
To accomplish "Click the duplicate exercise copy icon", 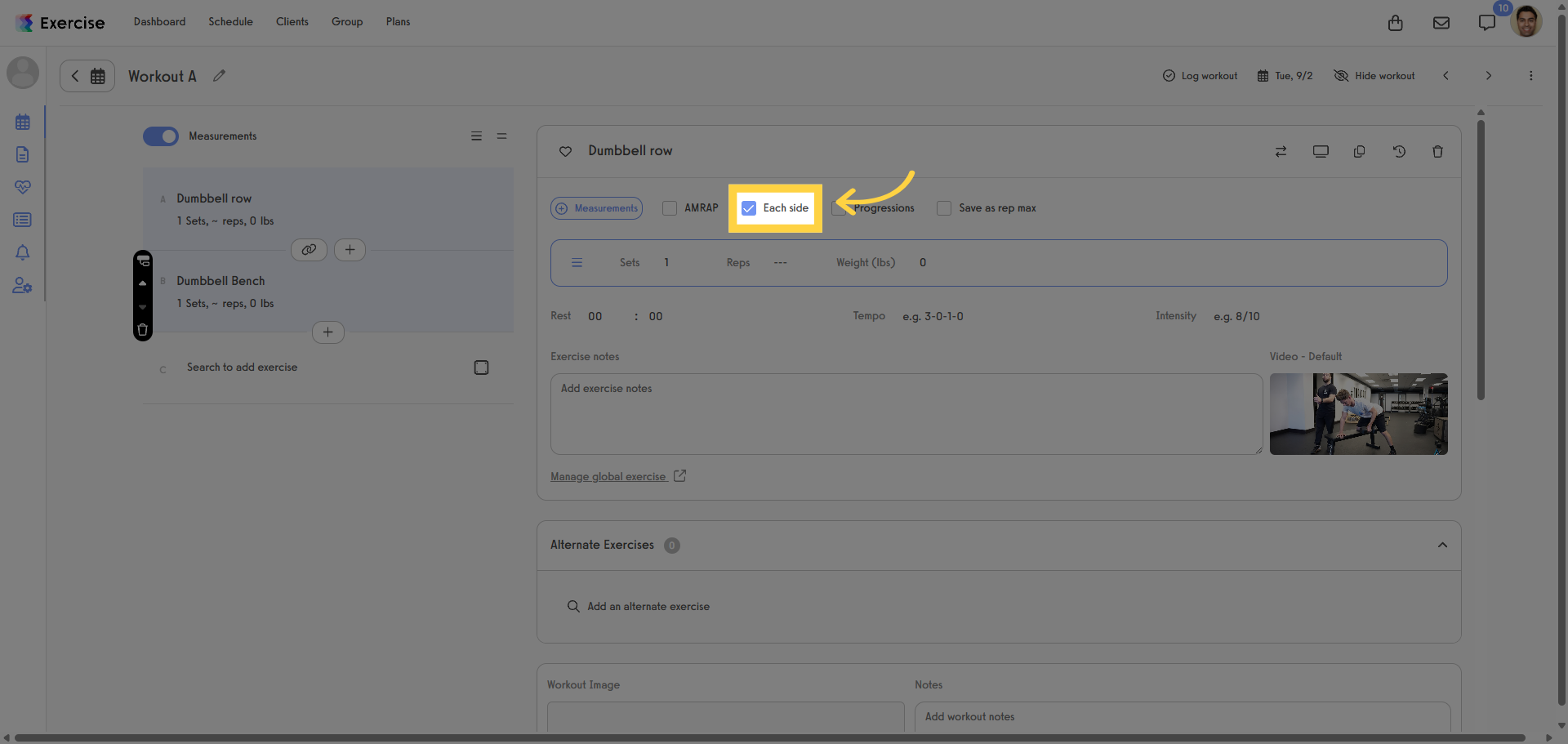I will coord(1359,151).
